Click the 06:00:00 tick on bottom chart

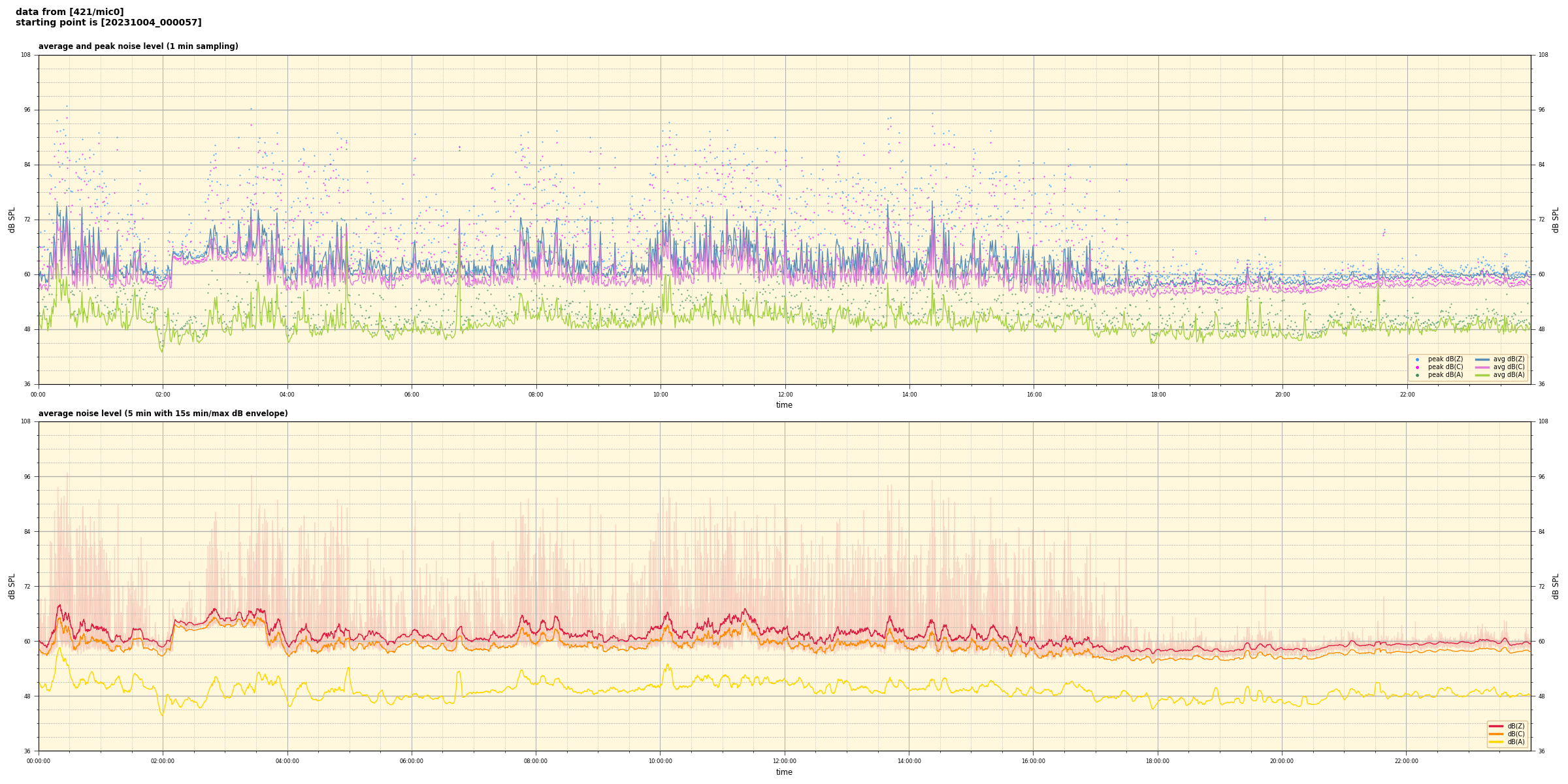click(412, 761)
